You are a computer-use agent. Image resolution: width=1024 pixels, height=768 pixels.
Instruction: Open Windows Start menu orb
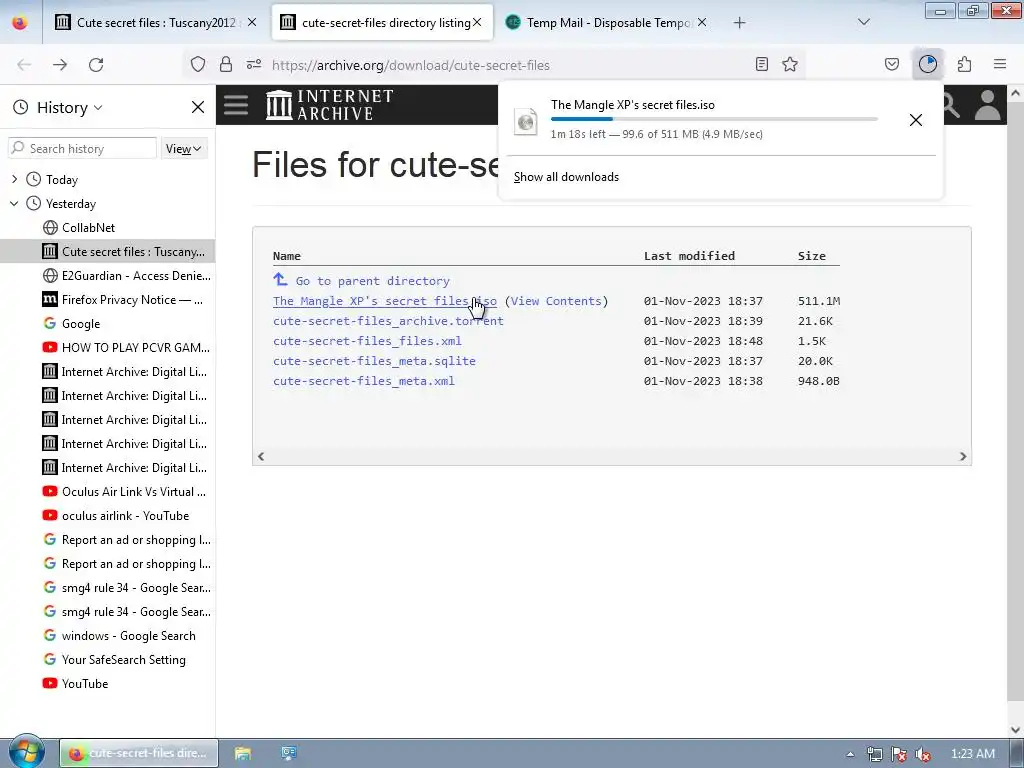coord(27,752)
